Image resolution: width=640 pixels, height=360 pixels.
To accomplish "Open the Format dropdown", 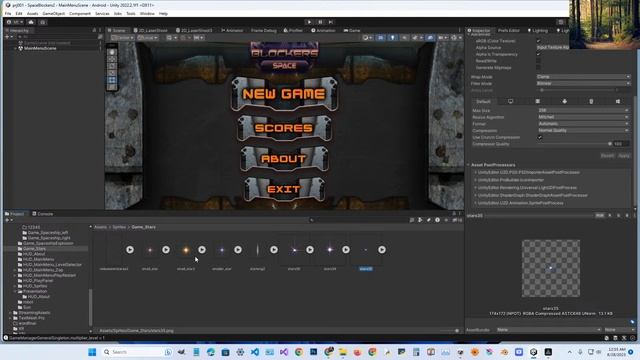I will tap(583, 124).
